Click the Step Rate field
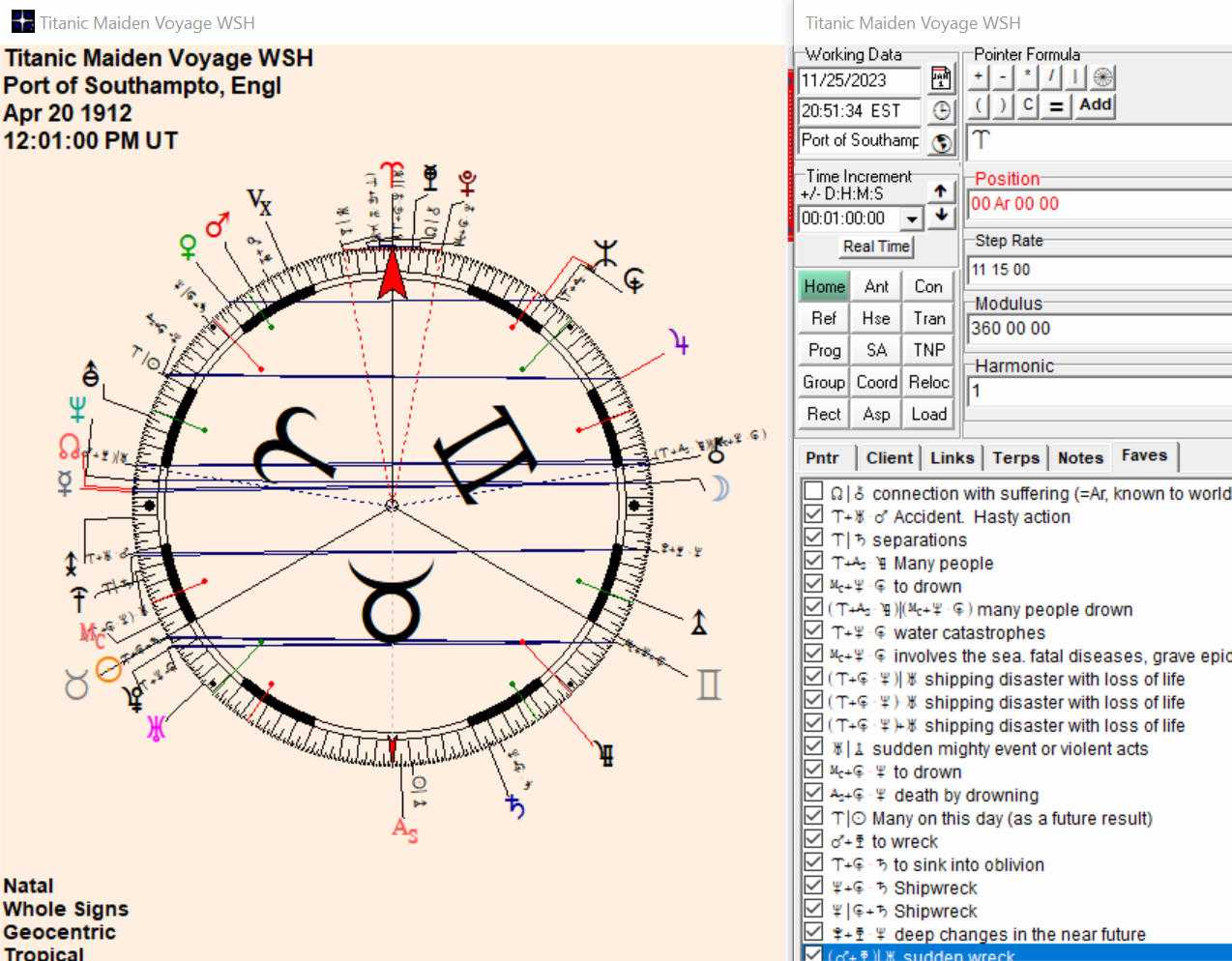 click(1100, 270)
